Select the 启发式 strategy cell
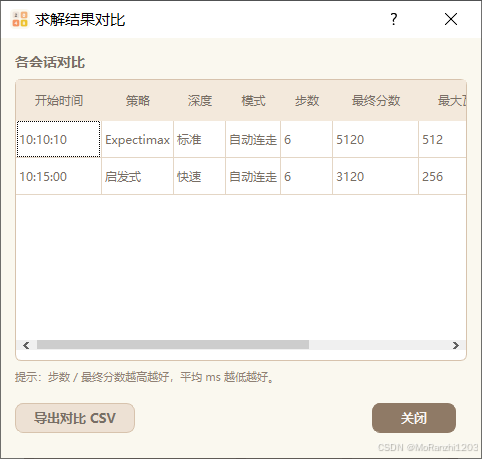The image size is (482, 459). click(x=137, y=176)
